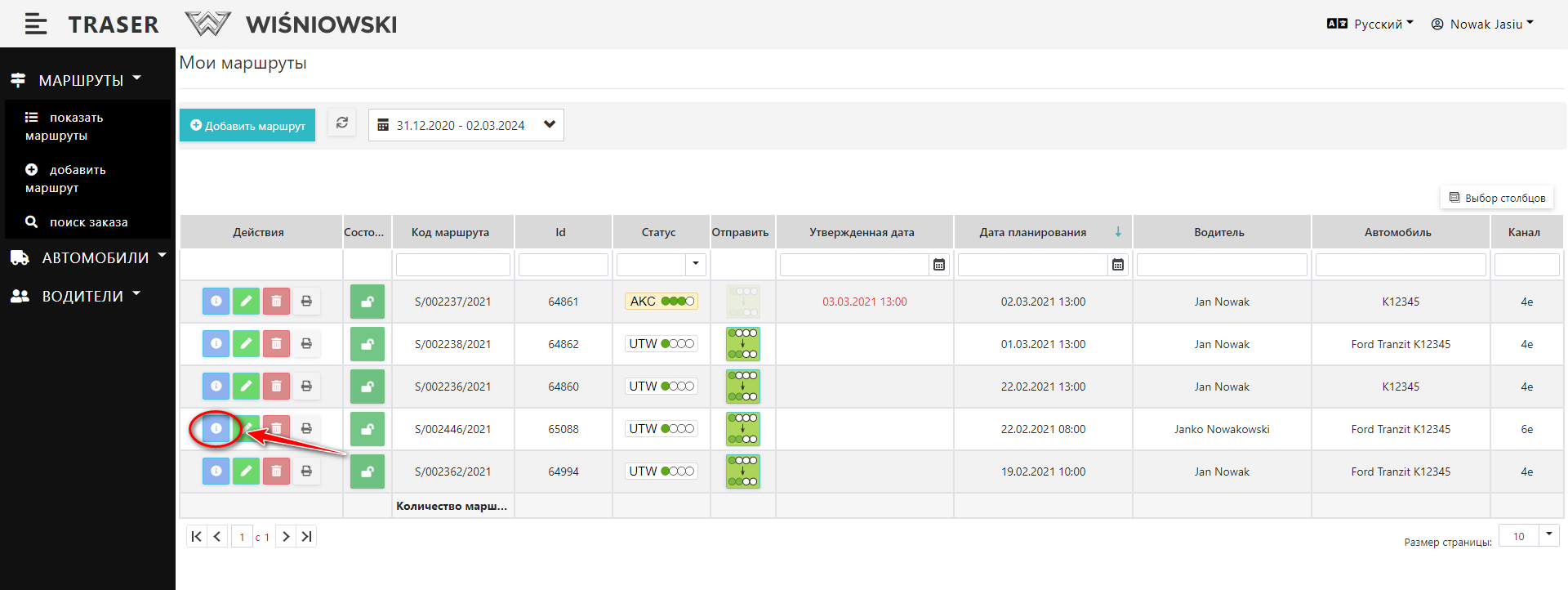This screenshot has height=590, width=1568.
Task: Select поиск заказа in sidebar
Action: [x=87, y=222]
